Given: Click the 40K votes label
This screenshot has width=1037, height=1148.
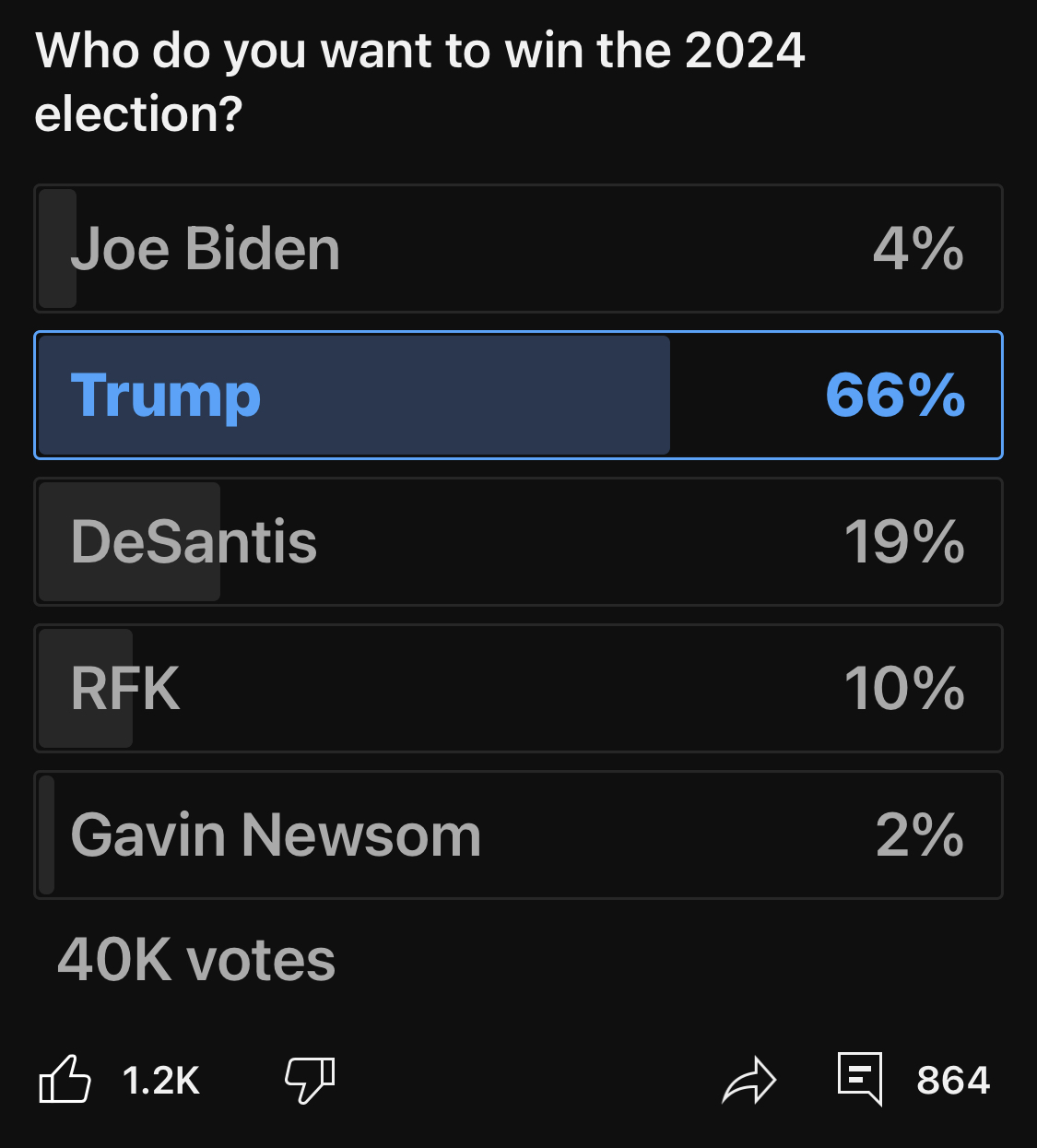Looking at the screenshot, I should point(196,960).
